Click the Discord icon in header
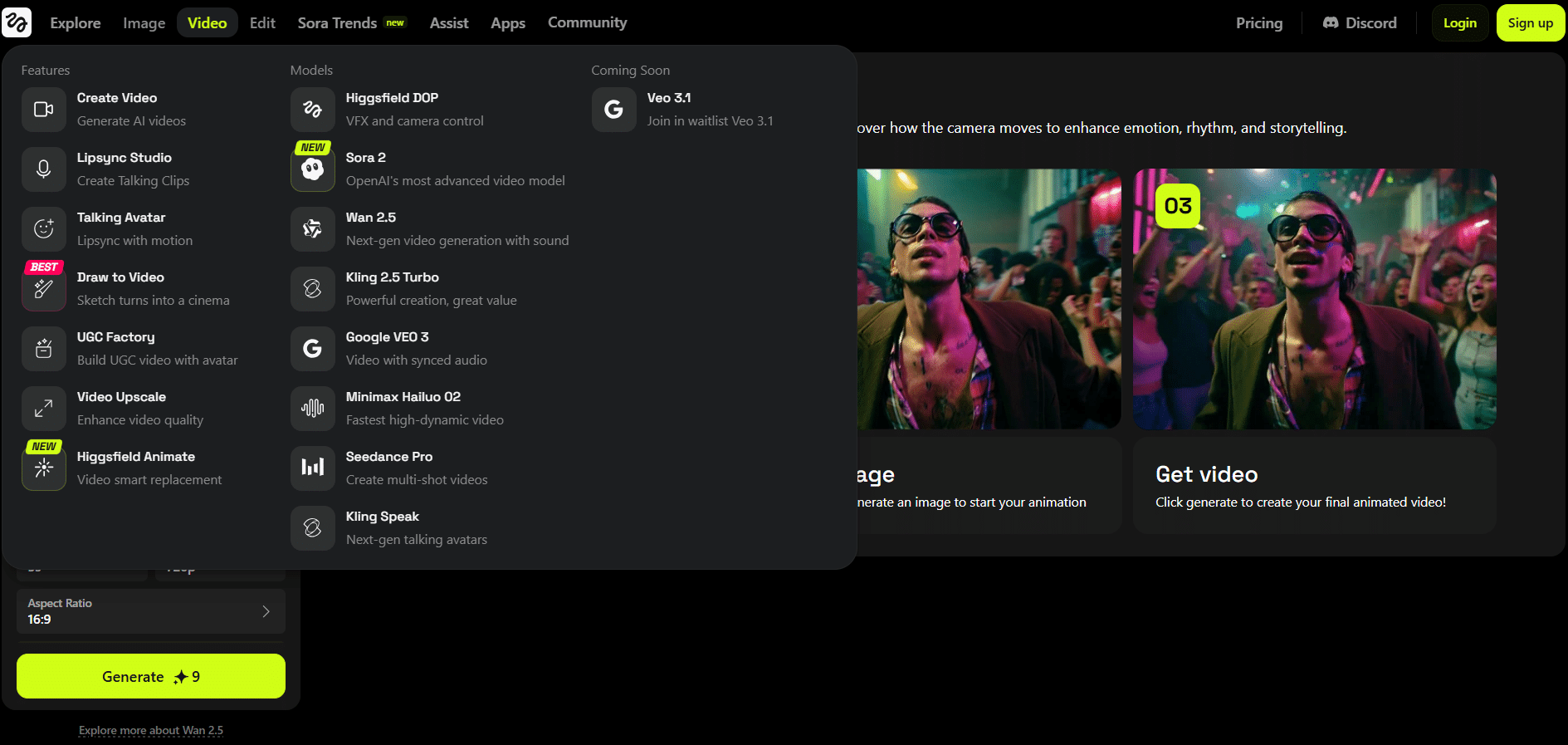Screen dimensions: 1568x745 [1331, 23]
